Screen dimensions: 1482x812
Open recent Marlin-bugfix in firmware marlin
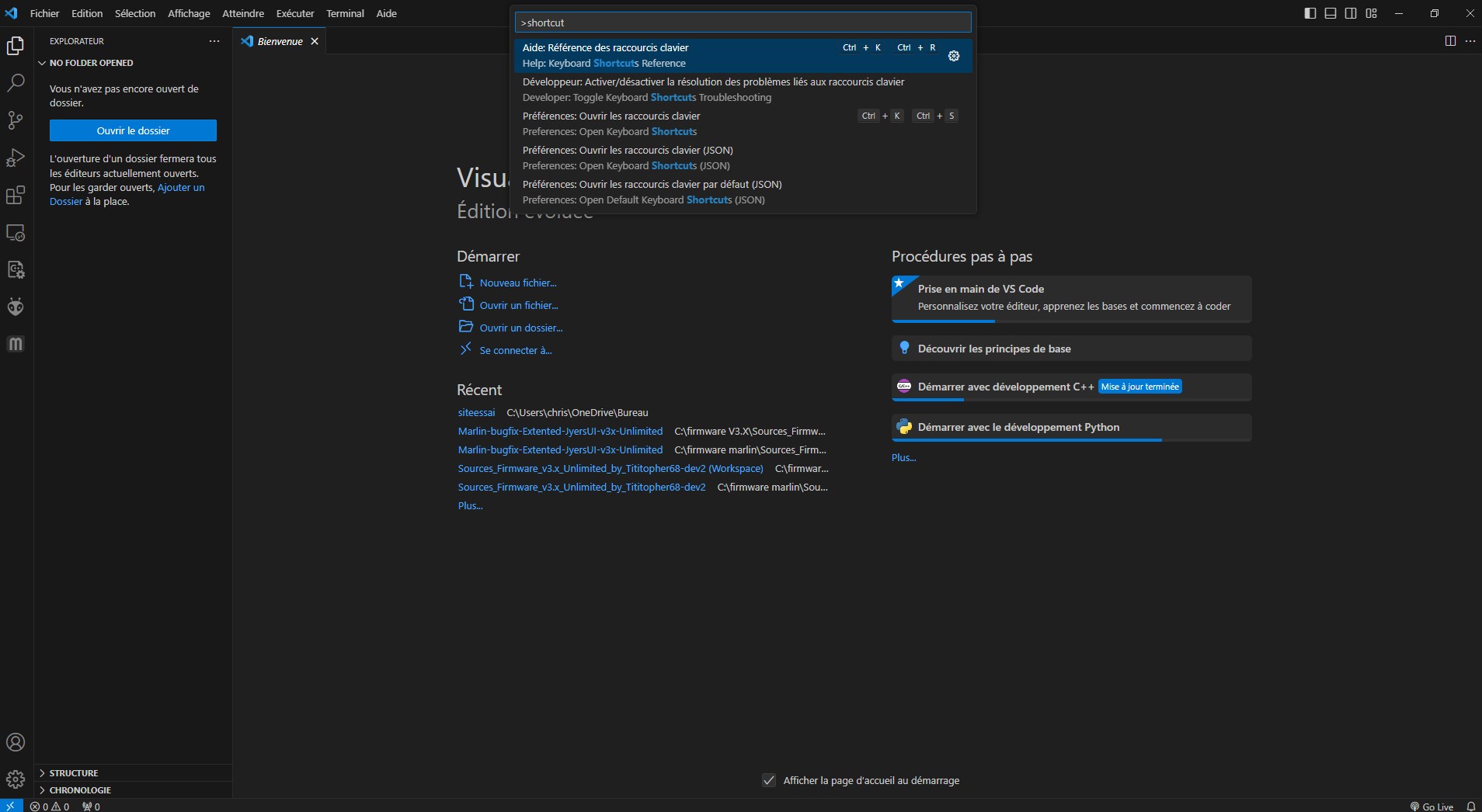pos(560,449)
